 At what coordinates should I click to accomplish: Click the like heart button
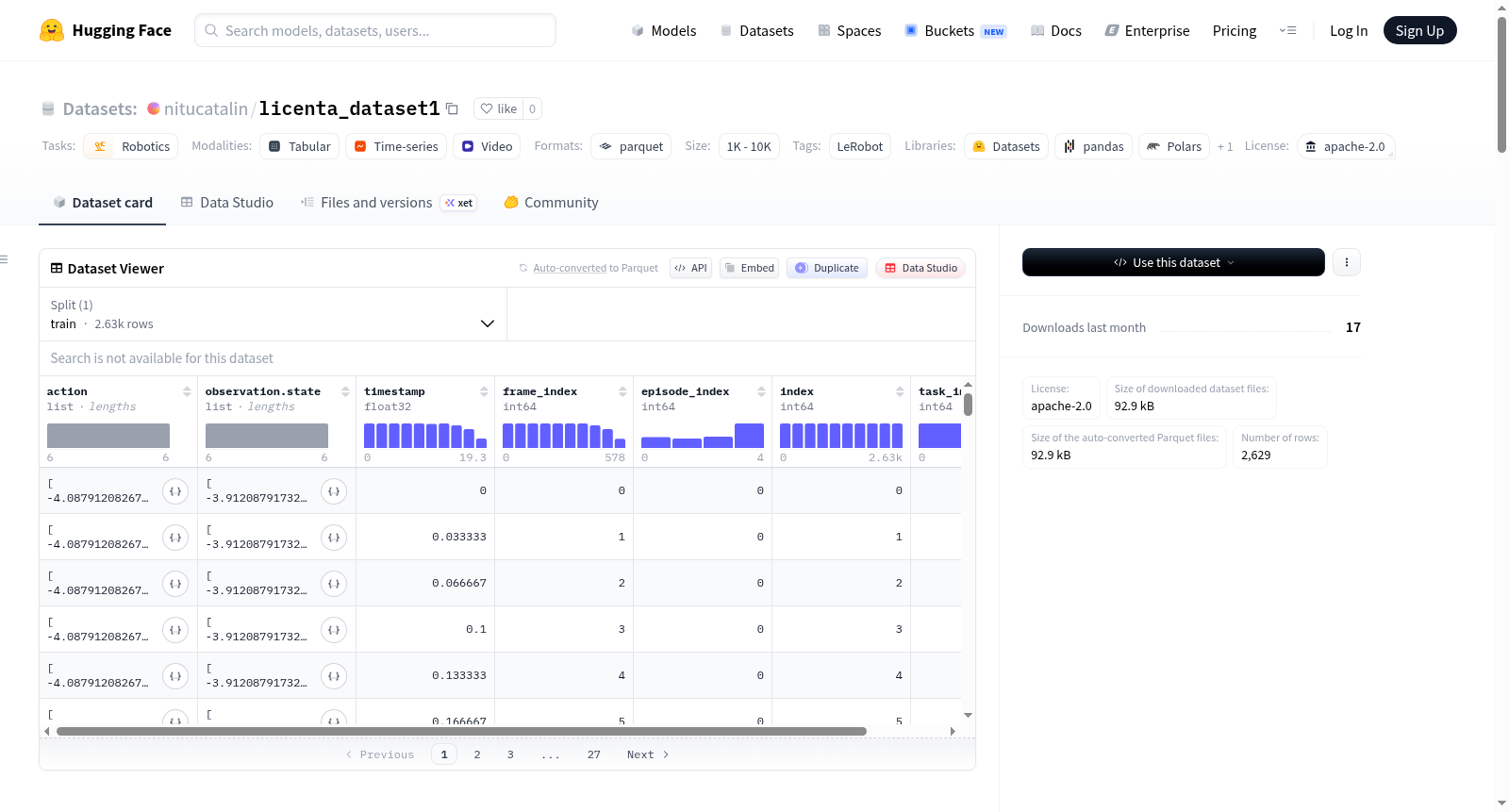click(499, 108)
